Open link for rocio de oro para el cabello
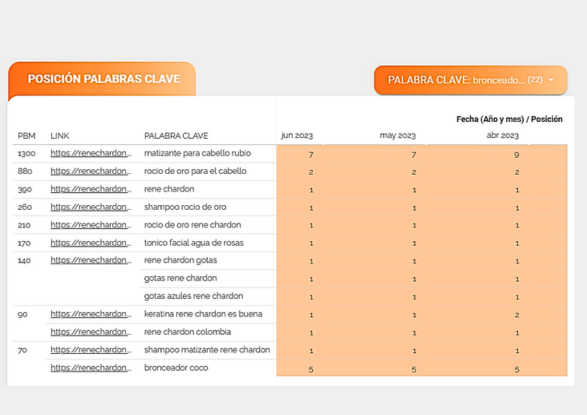 [x=91, y=171]
